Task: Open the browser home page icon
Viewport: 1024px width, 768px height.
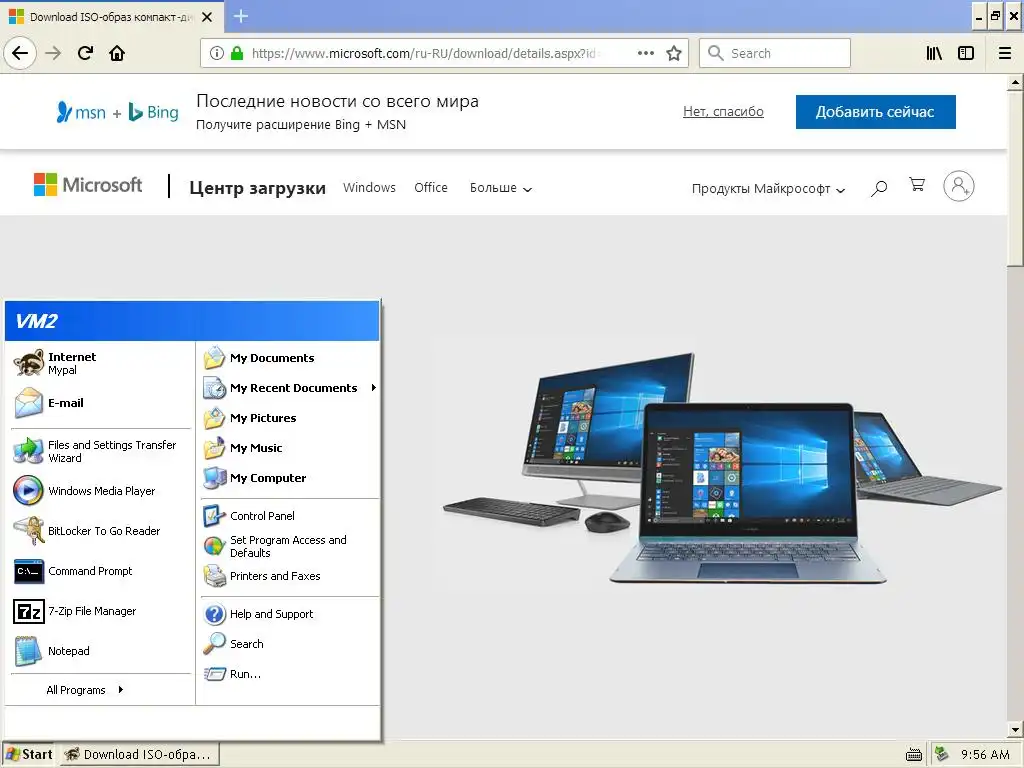Action: coord(117,53)
